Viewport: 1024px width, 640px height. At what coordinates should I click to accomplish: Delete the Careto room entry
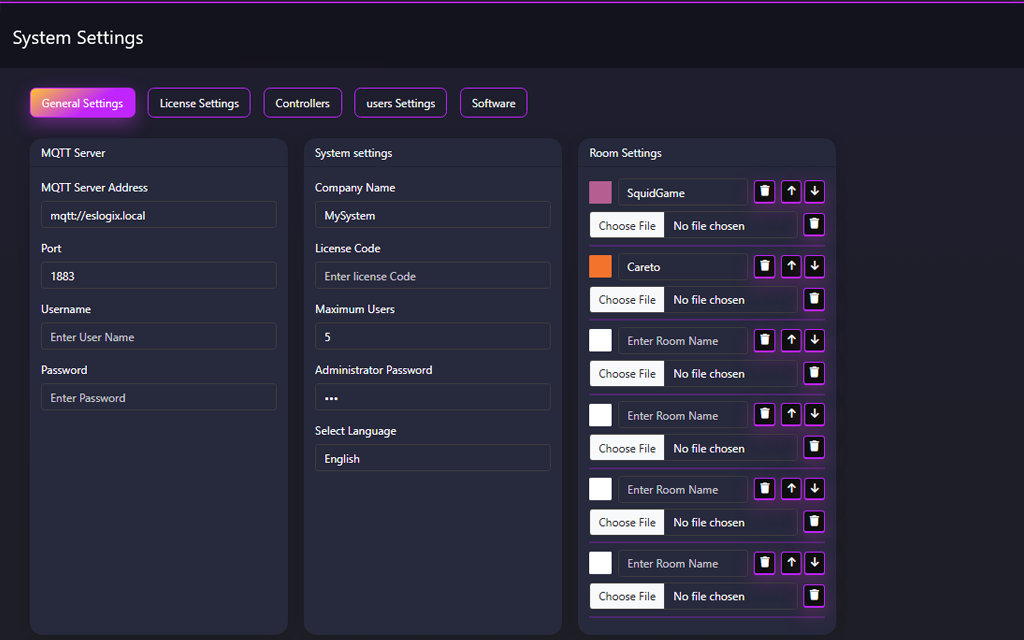click(x=765, y=266)
